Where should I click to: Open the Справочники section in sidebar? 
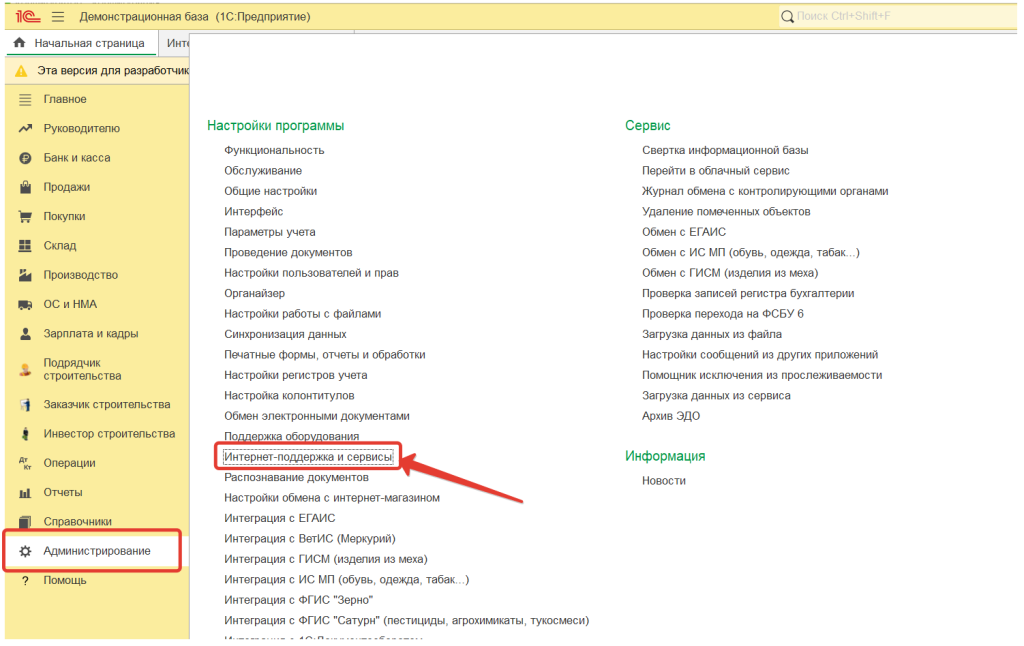[77, 522]
